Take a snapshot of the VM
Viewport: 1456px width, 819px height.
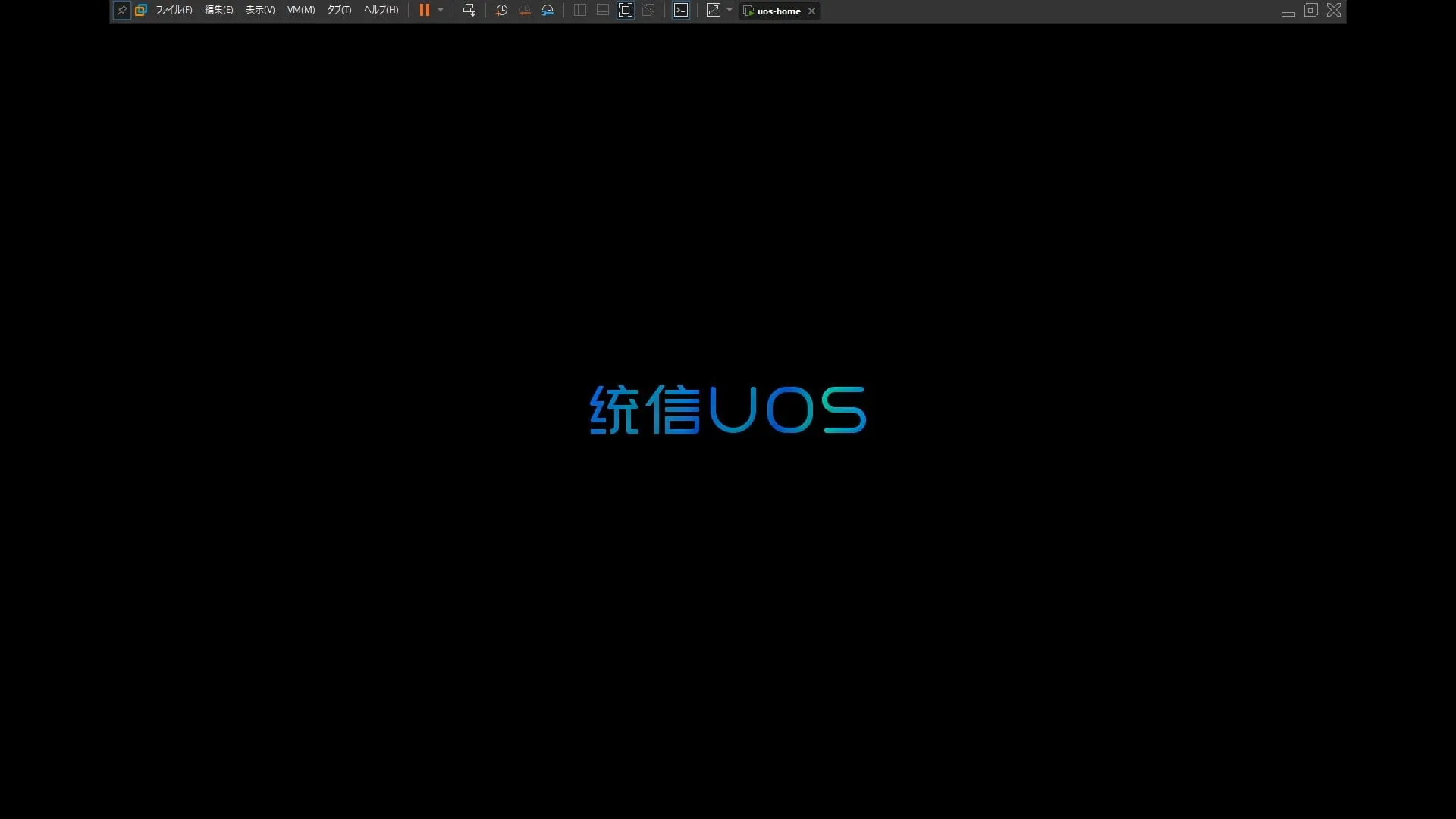[x=501, y=11]
